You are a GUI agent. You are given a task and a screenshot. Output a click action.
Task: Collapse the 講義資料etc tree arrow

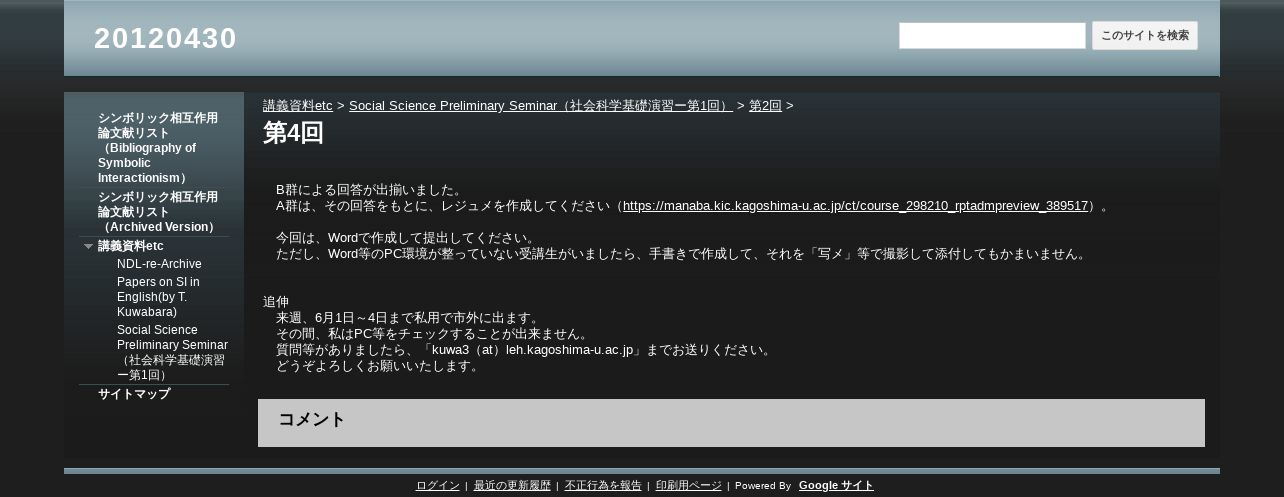click(88, 246)
